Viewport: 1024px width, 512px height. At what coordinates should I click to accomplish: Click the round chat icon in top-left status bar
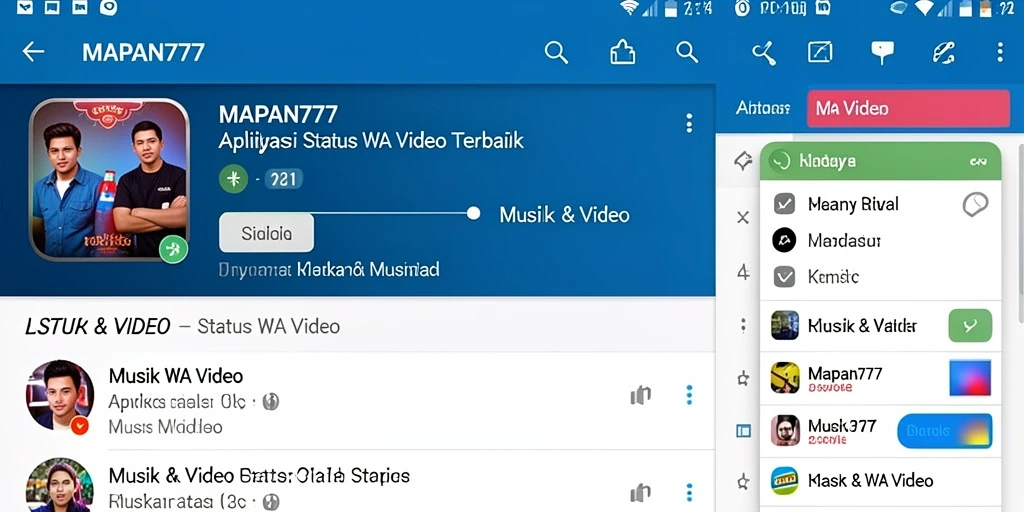tap(108, 7)
